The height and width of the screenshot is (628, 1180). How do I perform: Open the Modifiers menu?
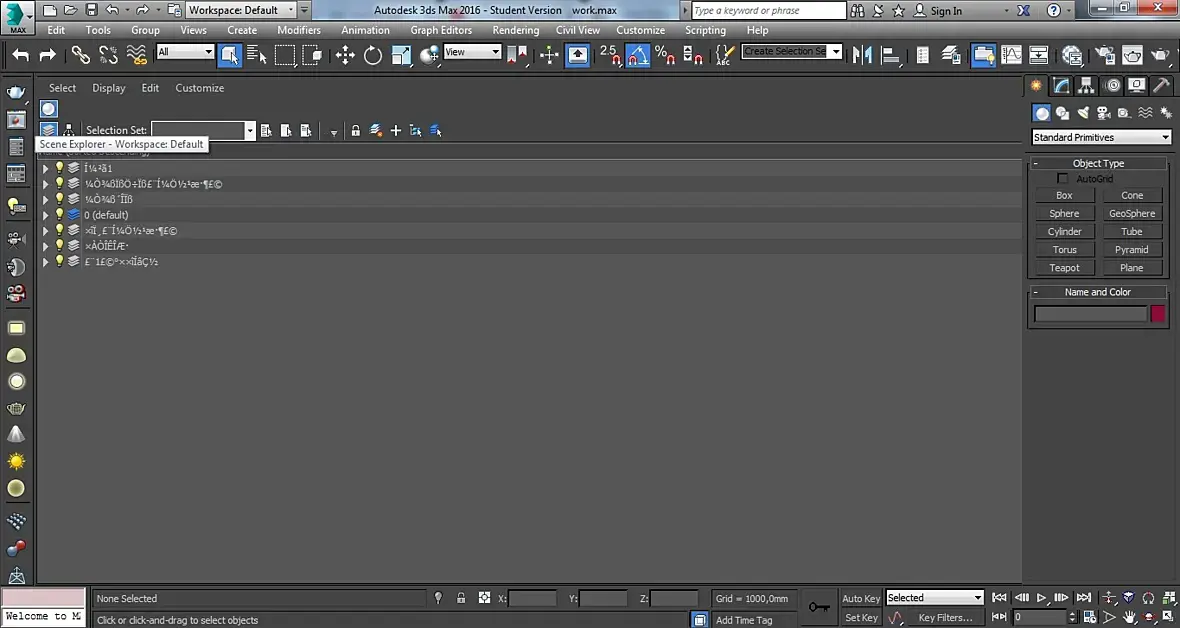[x=299, y=30]
